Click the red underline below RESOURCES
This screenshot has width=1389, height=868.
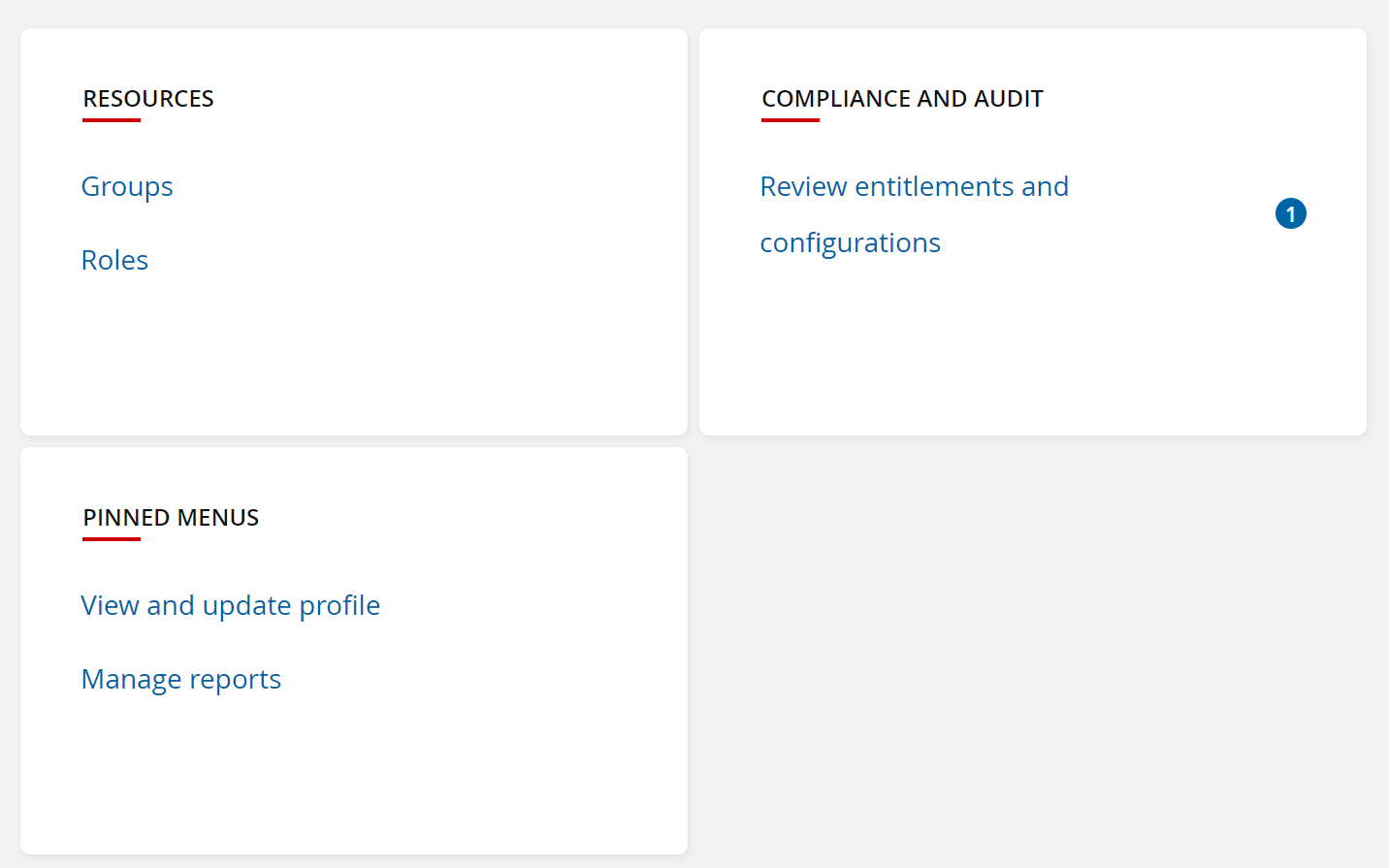tap(112, 120)
